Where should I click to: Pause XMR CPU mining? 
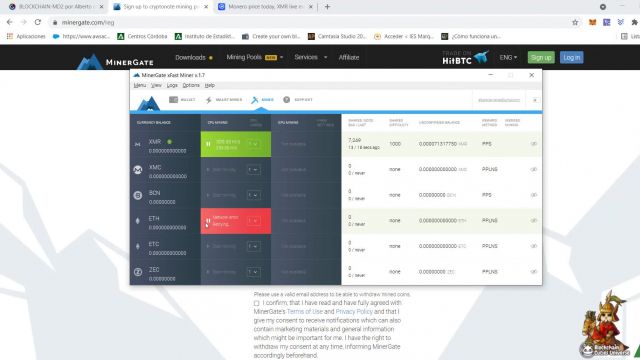[x=208, y=144]
